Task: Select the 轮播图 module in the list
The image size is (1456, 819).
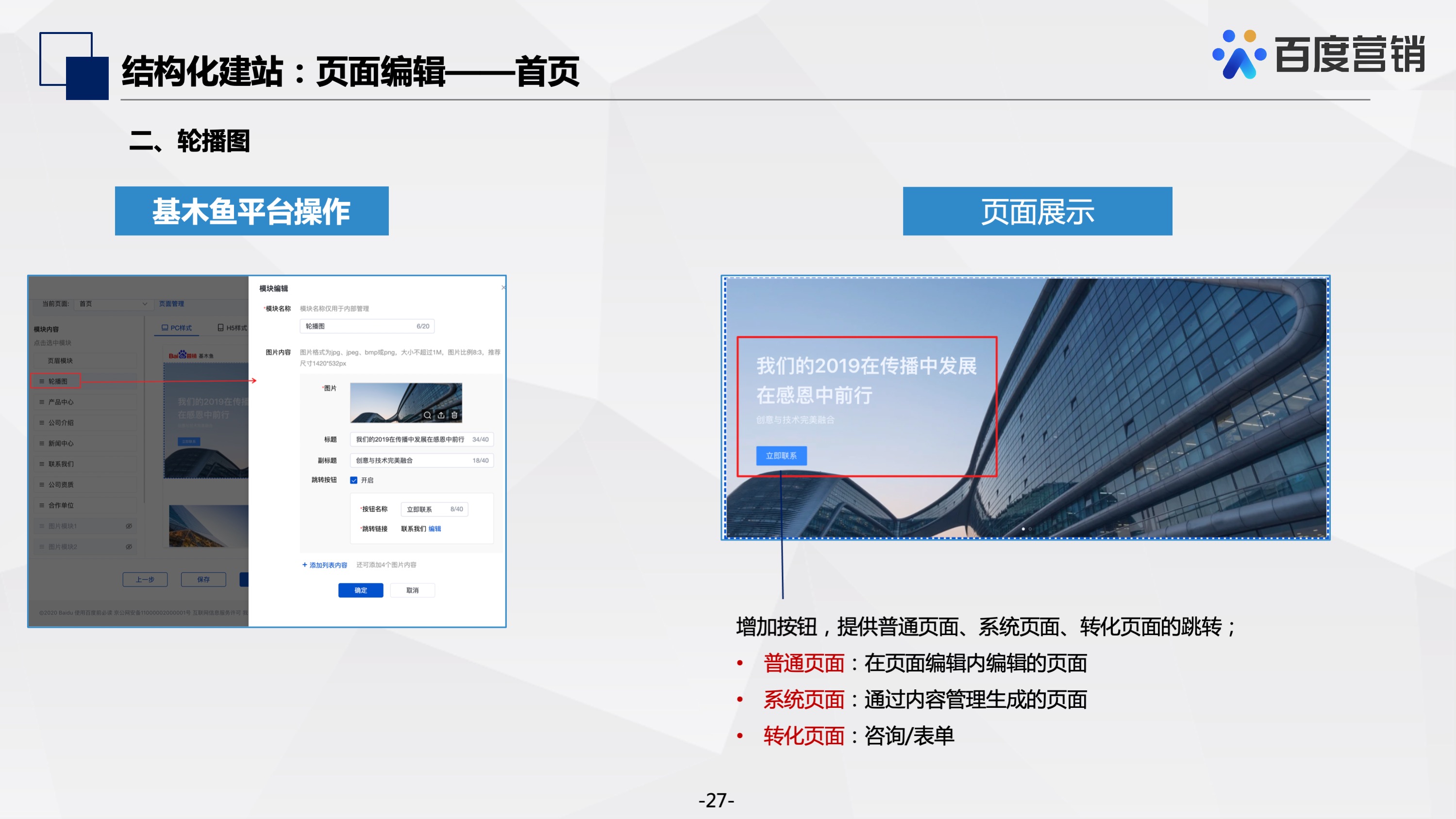Action: 85,381
